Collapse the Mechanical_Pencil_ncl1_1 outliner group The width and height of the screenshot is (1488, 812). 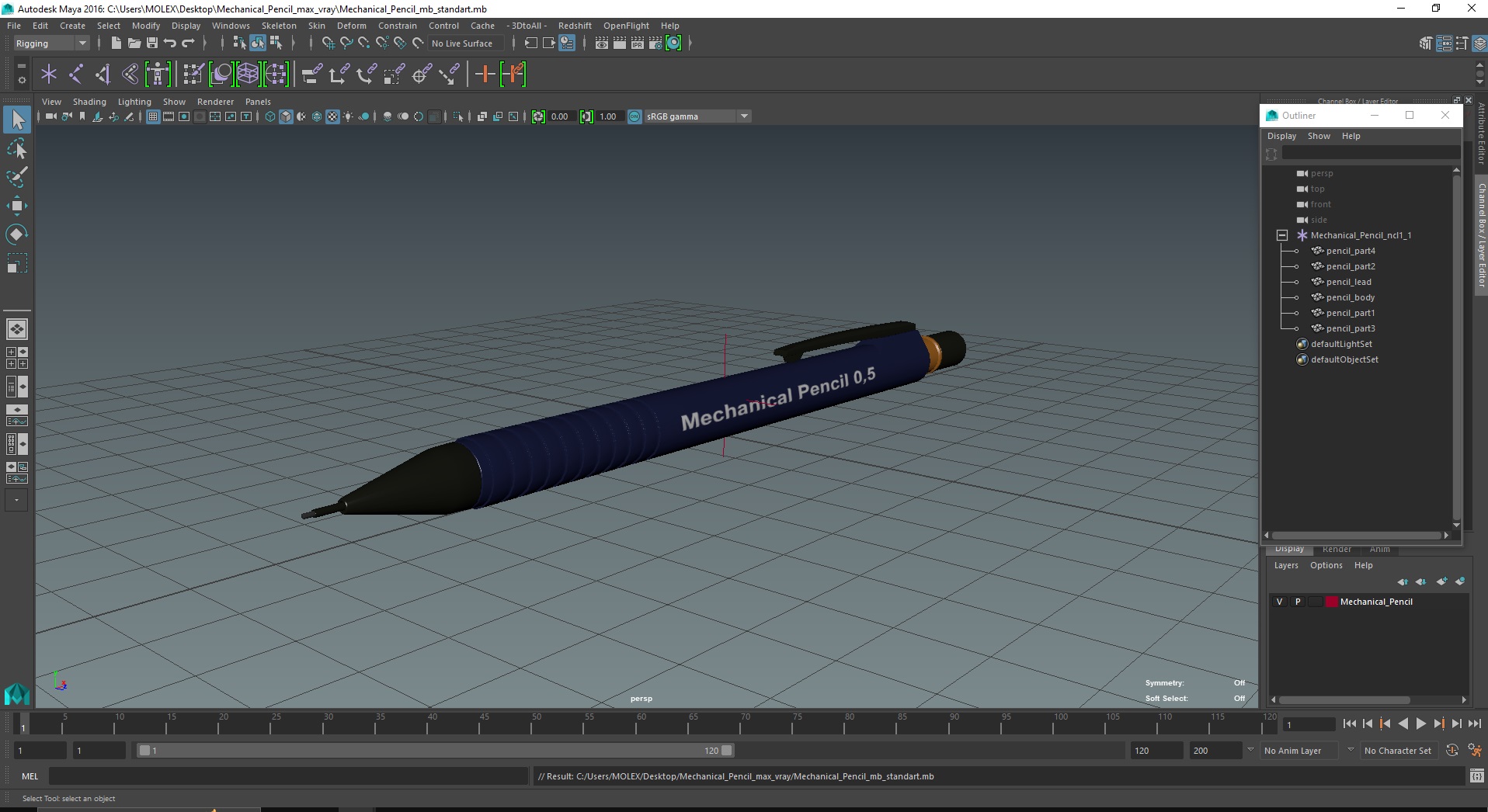coord(1282,235)
